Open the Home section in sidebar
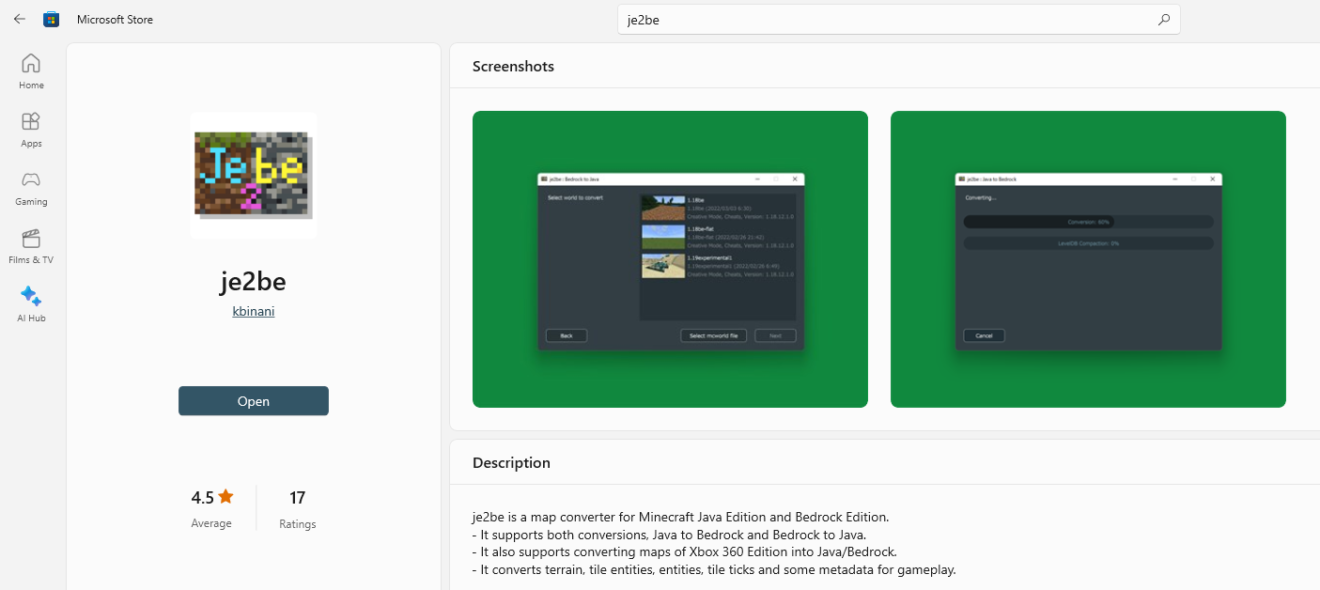The width and height of the screenshot is (1320, 590). pyautogui.click(x=31, y=71)
